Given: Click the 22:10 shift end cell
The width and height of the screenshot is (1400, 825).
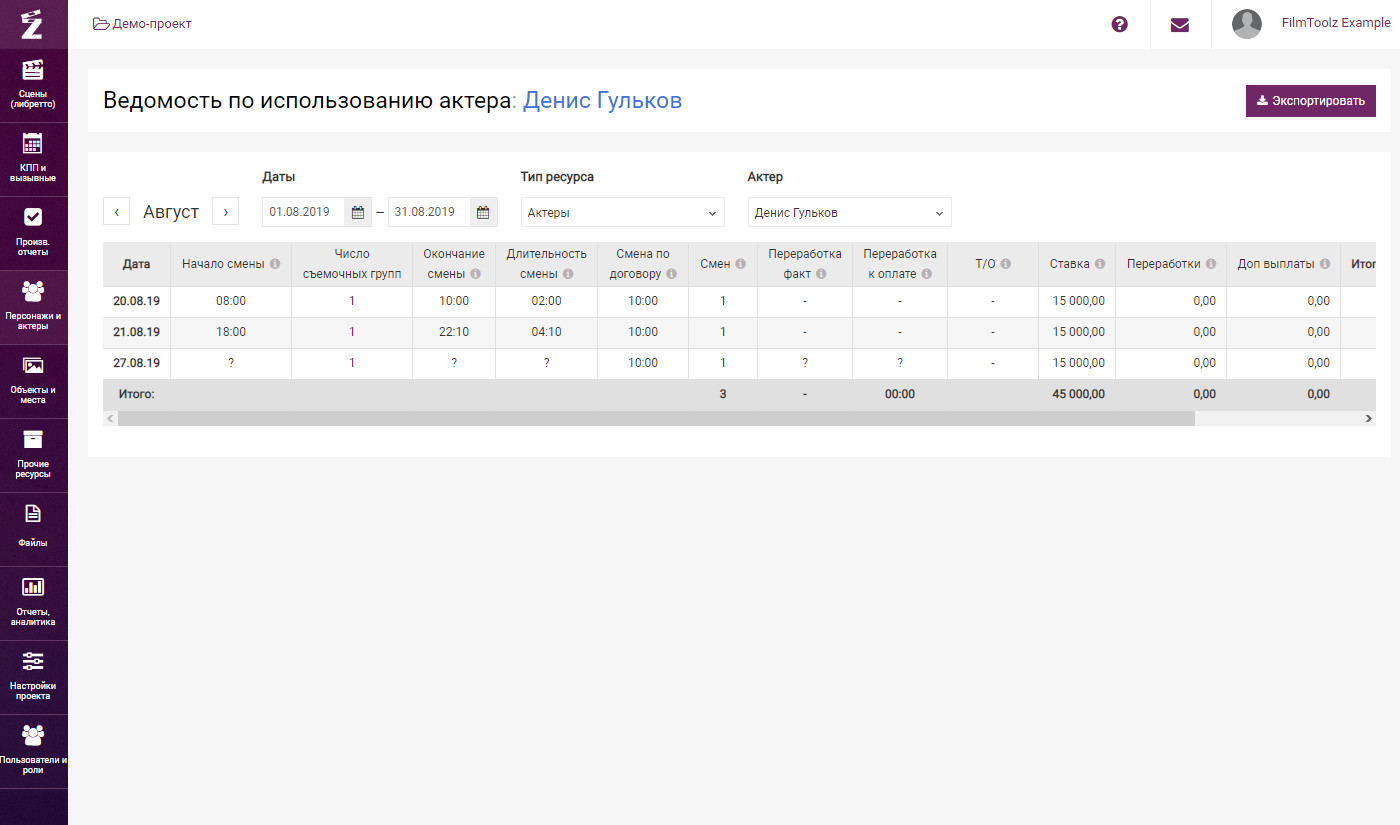Looking at the screenshot, I should click(x=454, y=332).
